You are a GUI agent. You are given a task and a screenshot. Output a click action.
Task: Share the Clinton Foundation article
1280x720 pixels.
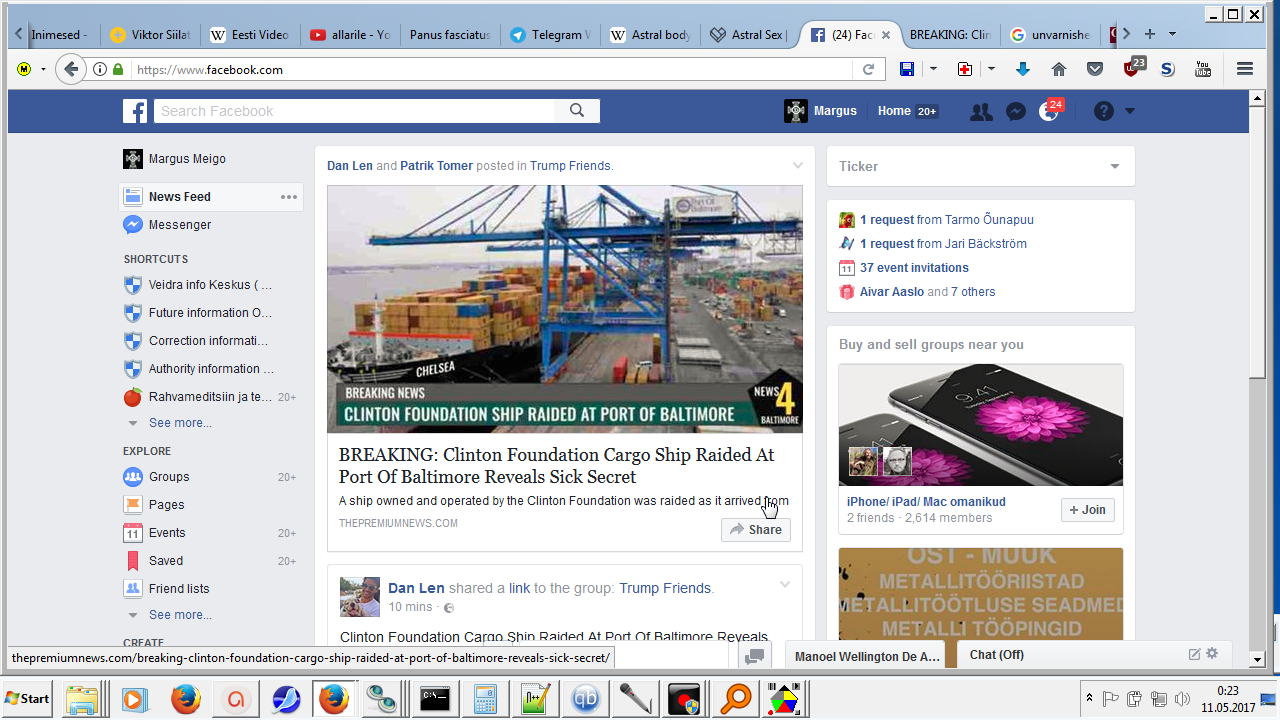tap(756, 530)
